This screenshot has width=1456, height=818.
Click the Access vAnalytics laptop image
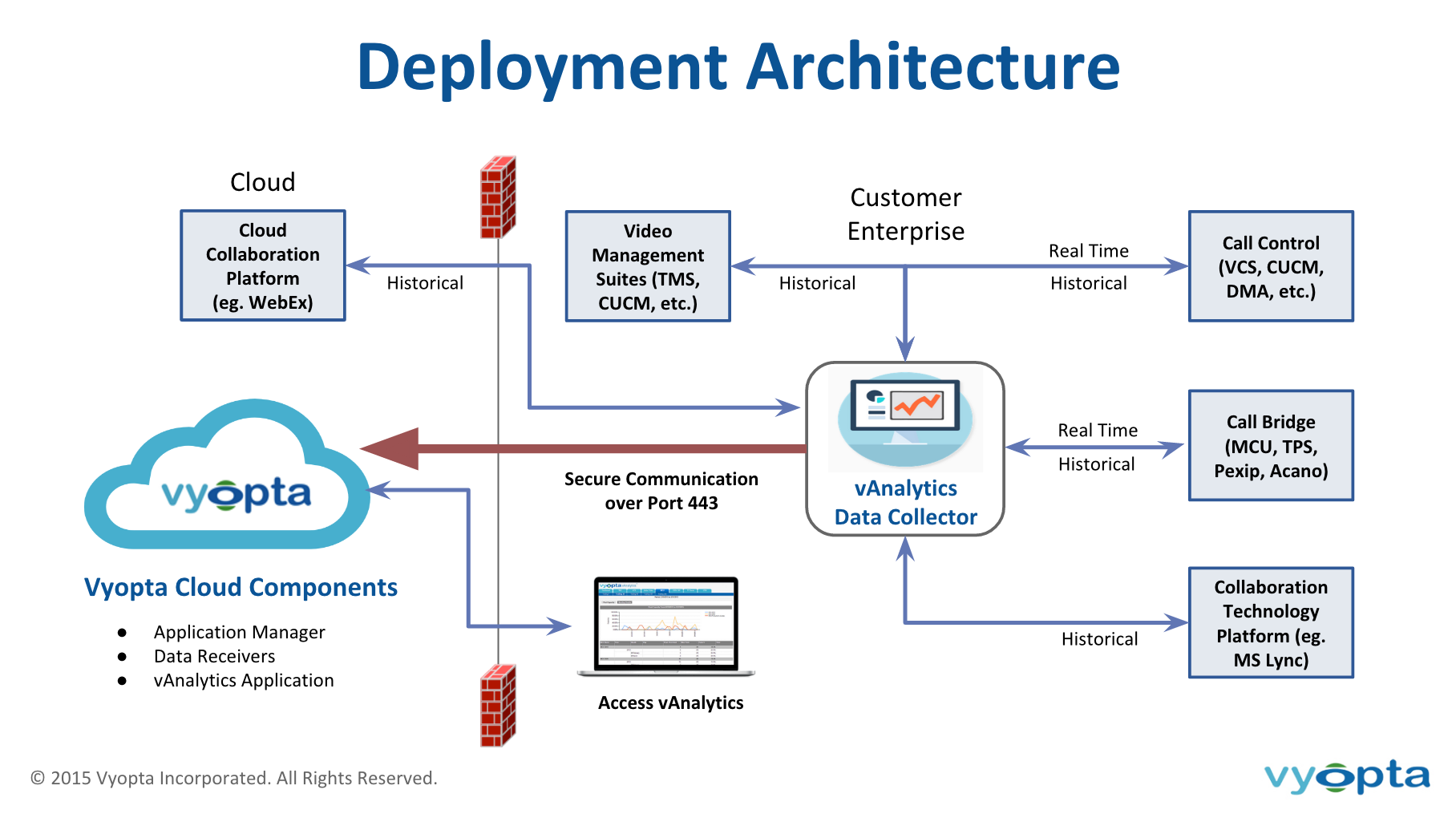(665, 626)
